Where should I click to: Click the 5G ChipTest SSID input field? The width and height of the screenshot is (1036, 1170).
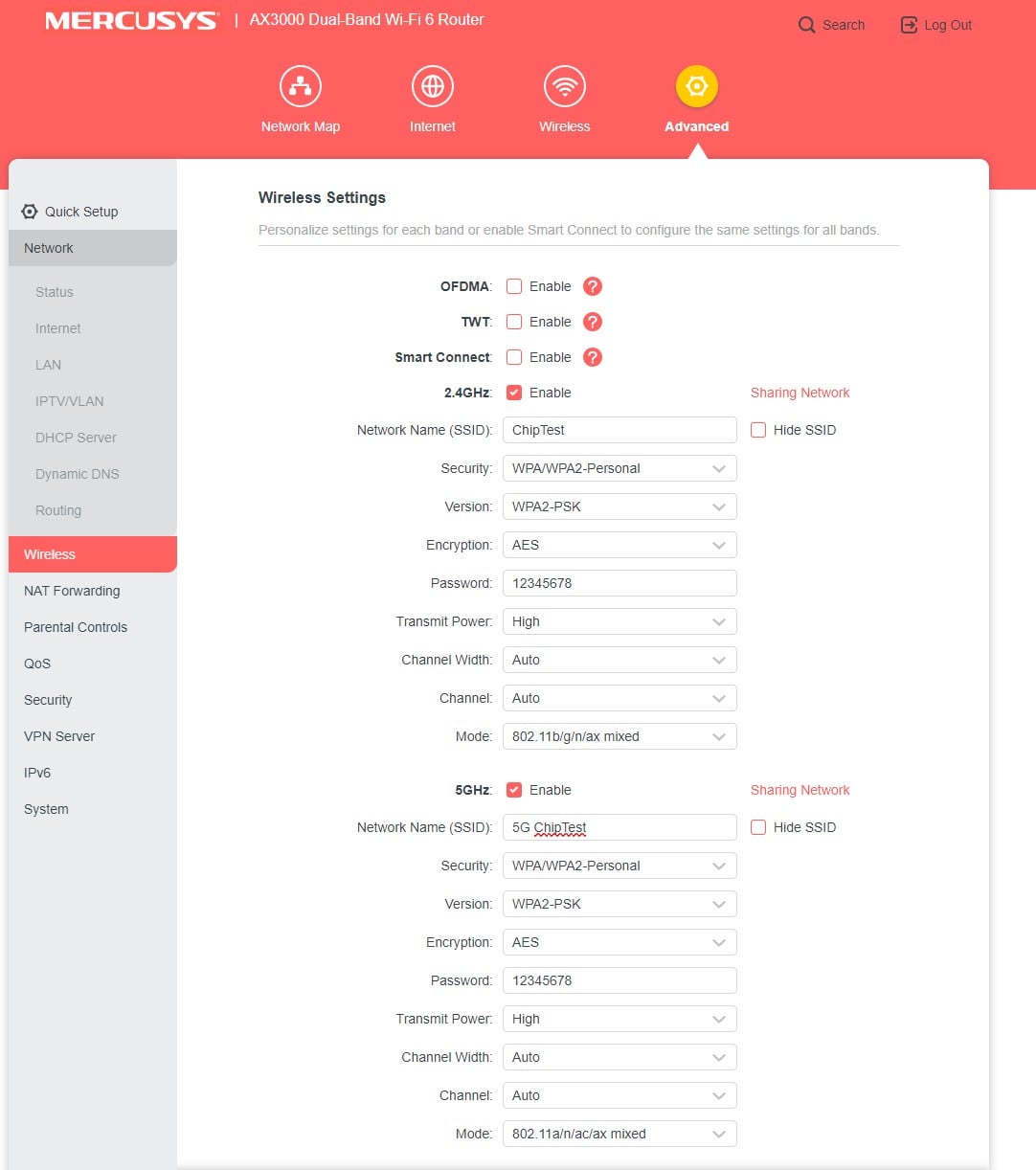pos(619,827)
